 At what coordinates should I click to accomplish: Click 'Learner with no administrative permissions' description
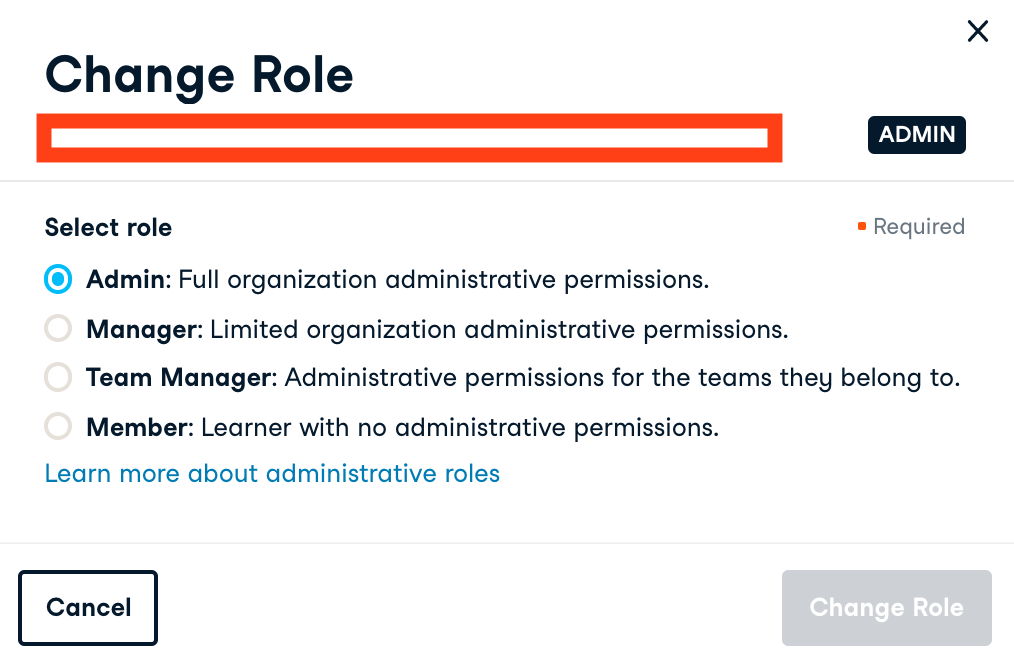460,428
